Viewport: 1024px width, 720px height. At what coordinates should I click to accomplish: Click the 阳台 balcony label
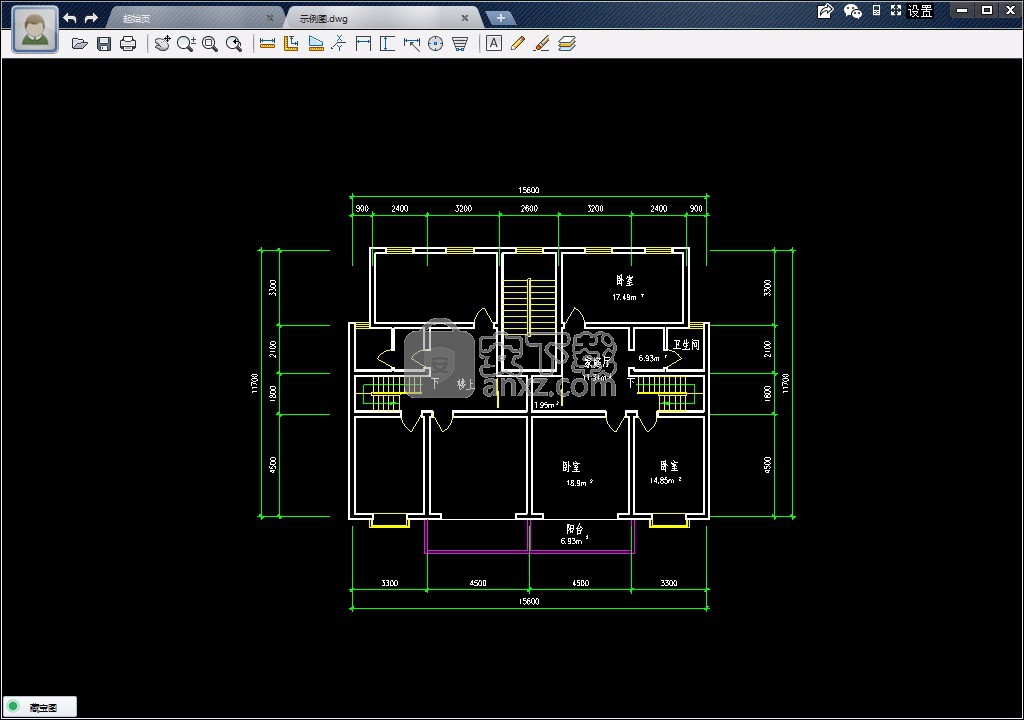(575, 529)
